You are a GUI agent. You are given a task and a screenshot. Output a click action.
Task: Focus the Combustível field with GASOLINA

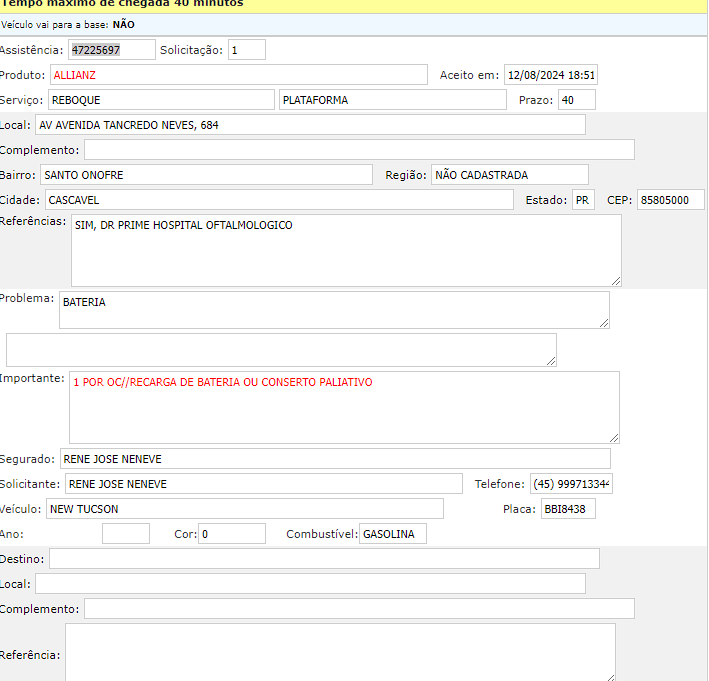pyautogui.click(x=392, y=534)
